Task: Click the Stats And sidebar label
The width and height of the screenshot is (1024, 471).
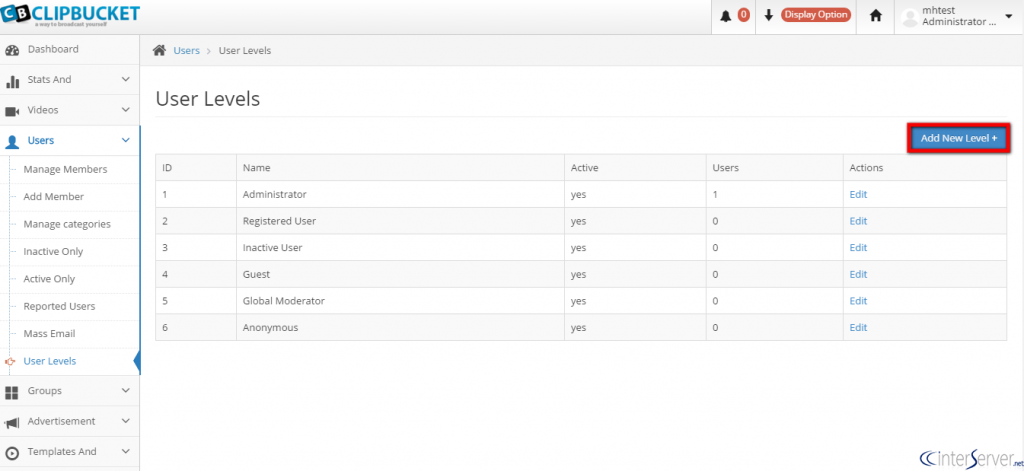Action: click(x=50, y=80)
